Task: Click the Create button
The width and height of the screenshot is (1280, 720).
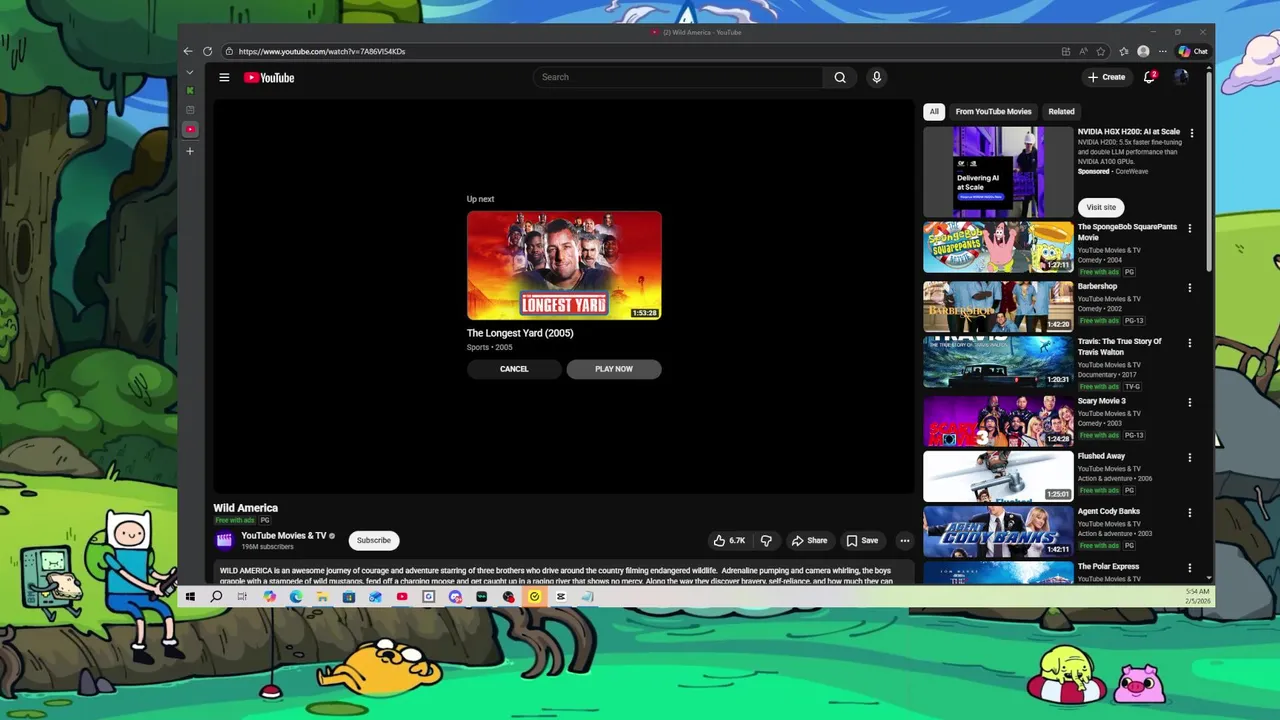Action: (x=1107, y=77)
